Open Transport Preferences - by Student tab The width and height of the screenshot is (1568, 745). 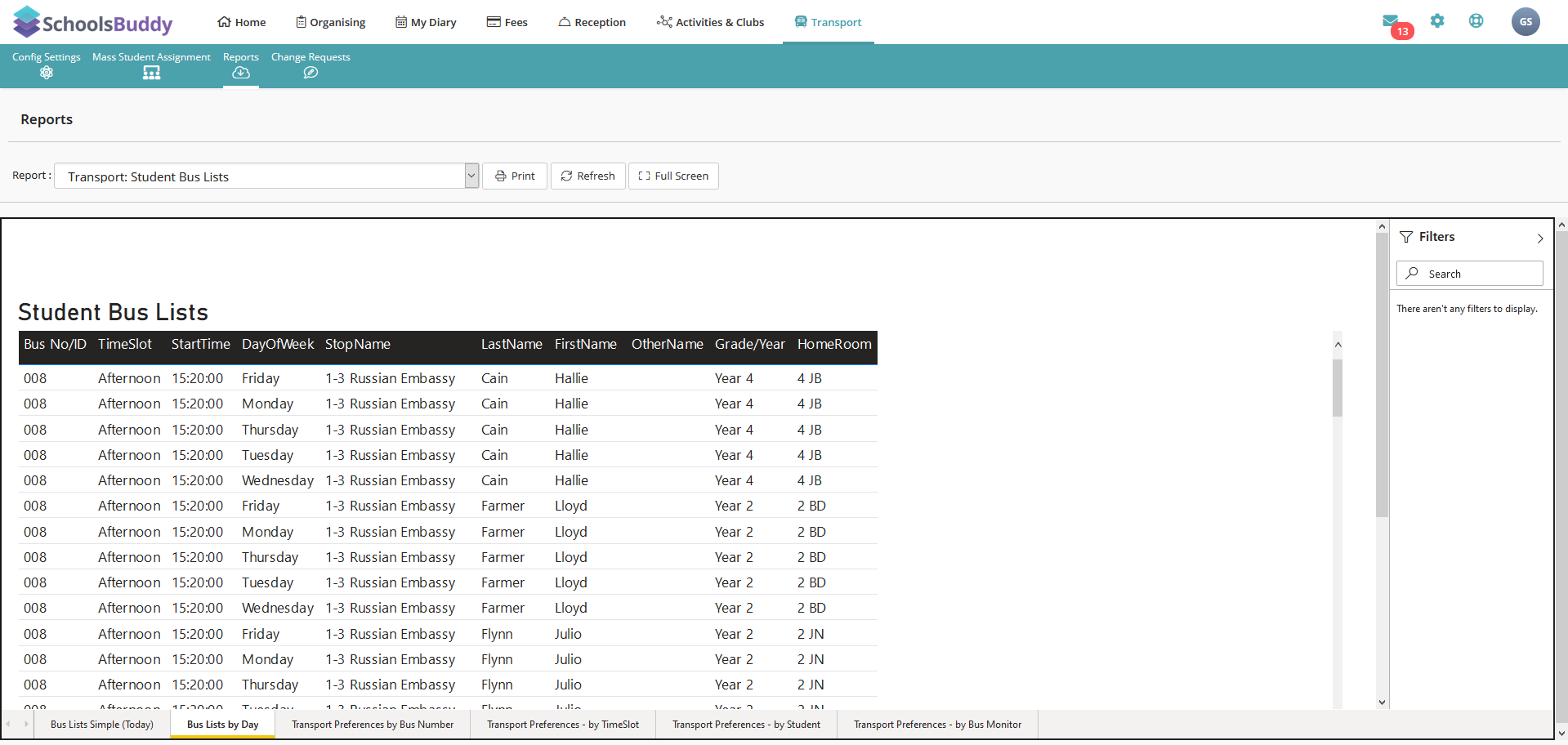click(746, 725)
